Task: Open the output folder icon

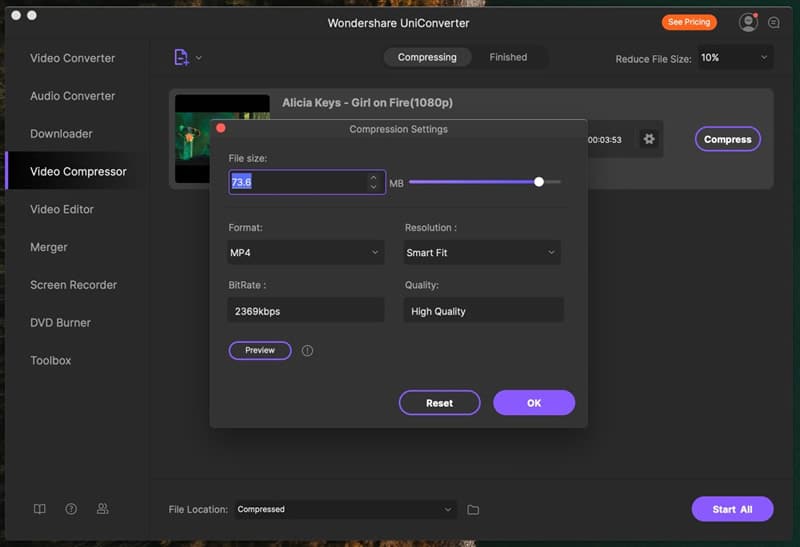Action: point(473,509)
